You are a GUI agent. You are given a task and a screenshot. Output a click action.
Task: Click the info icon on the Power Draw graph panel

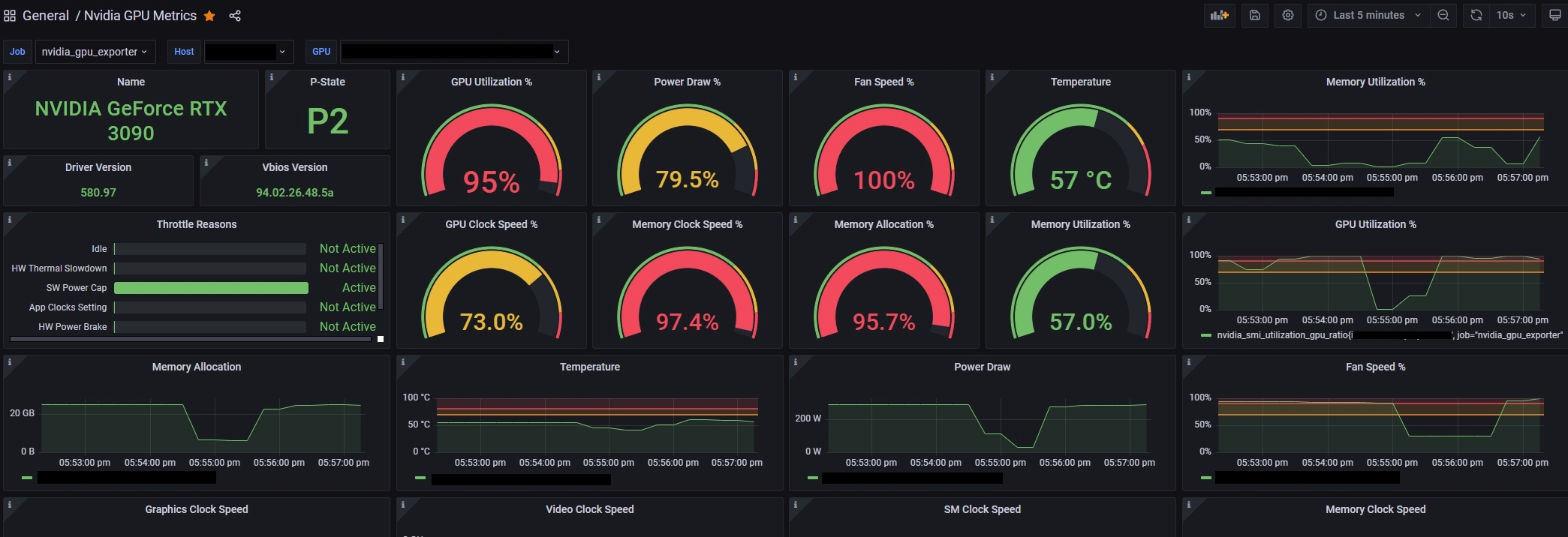pyautogui.click(x=795, y=362)
